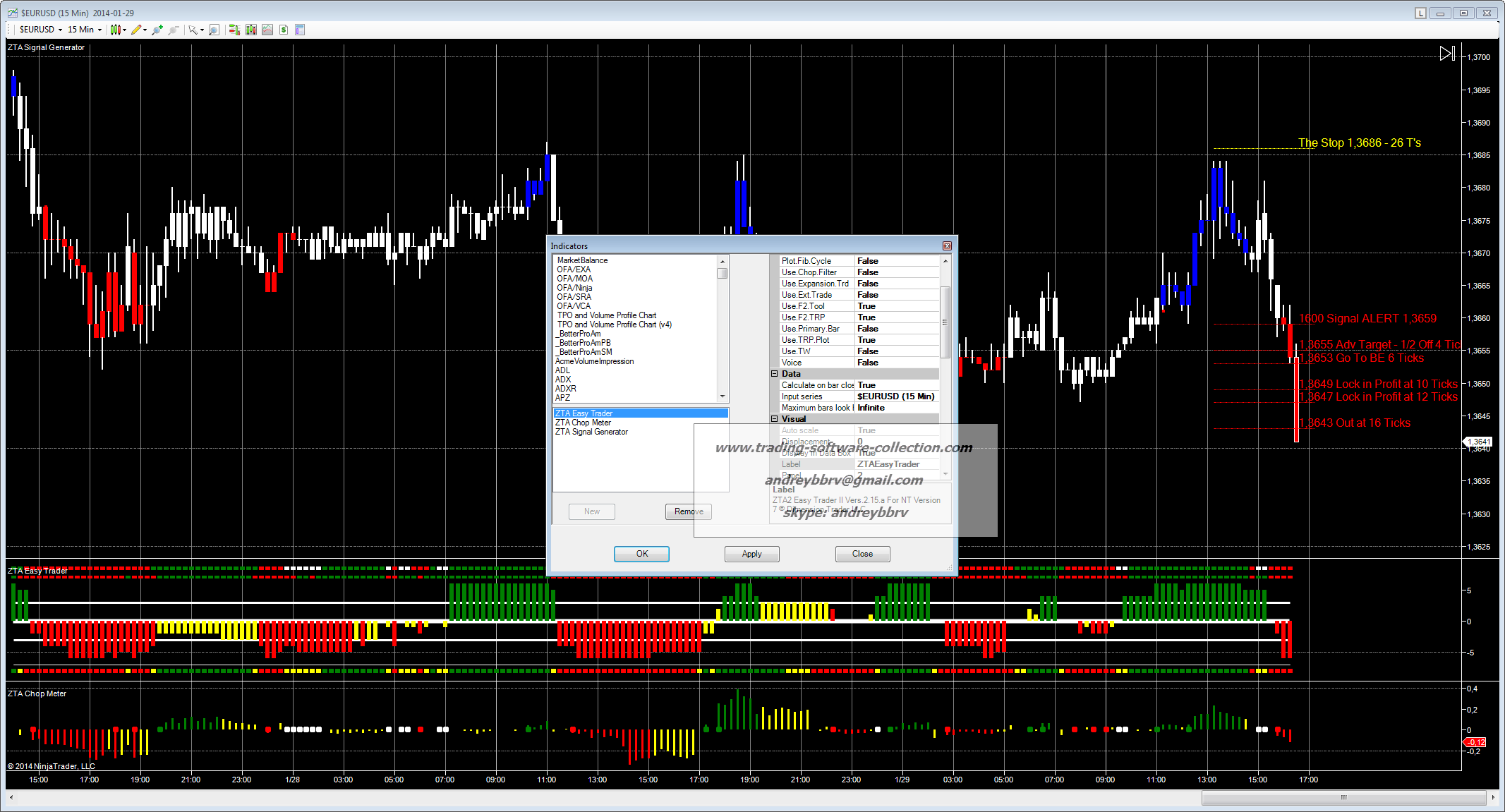The height and width of the screenshot is (812, 1505).
Task: Select ZTA Signal Generator in list
Action: (x=591, y=432)
